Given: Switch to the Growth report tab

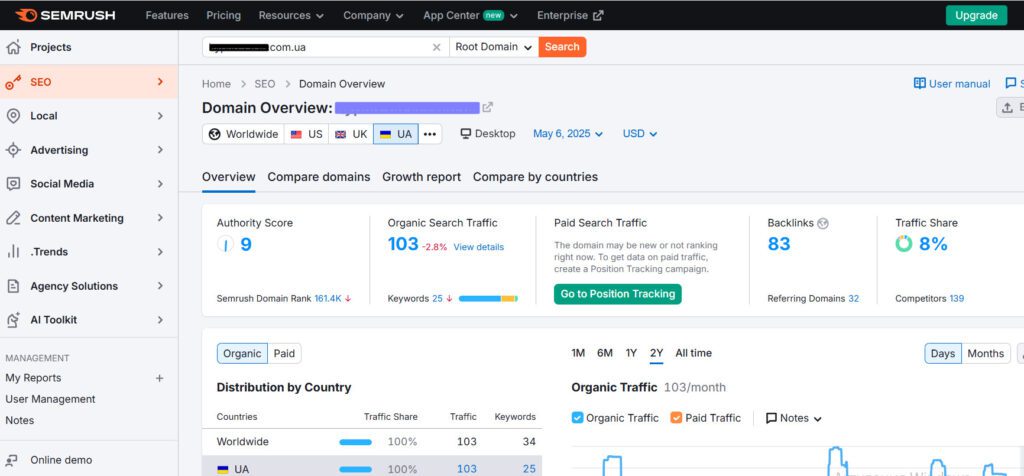Looking at the screenshot, I should 421,177.
